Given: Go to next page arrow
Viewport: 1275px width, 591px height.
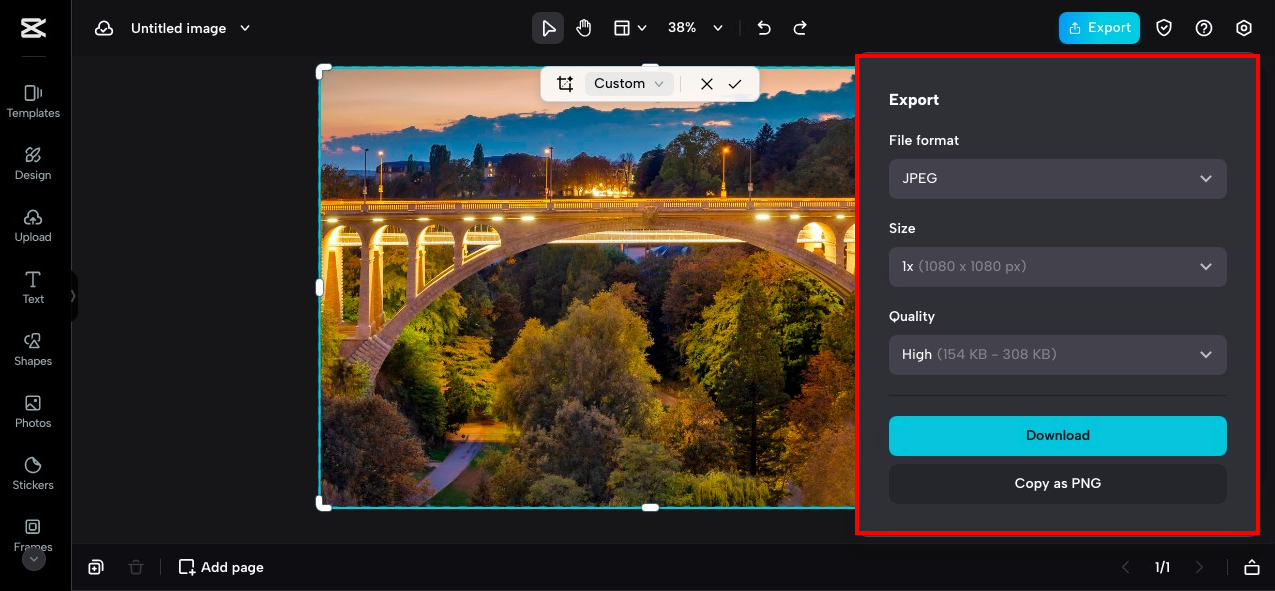Looking at the screenshot, I should click(1200, 567).
